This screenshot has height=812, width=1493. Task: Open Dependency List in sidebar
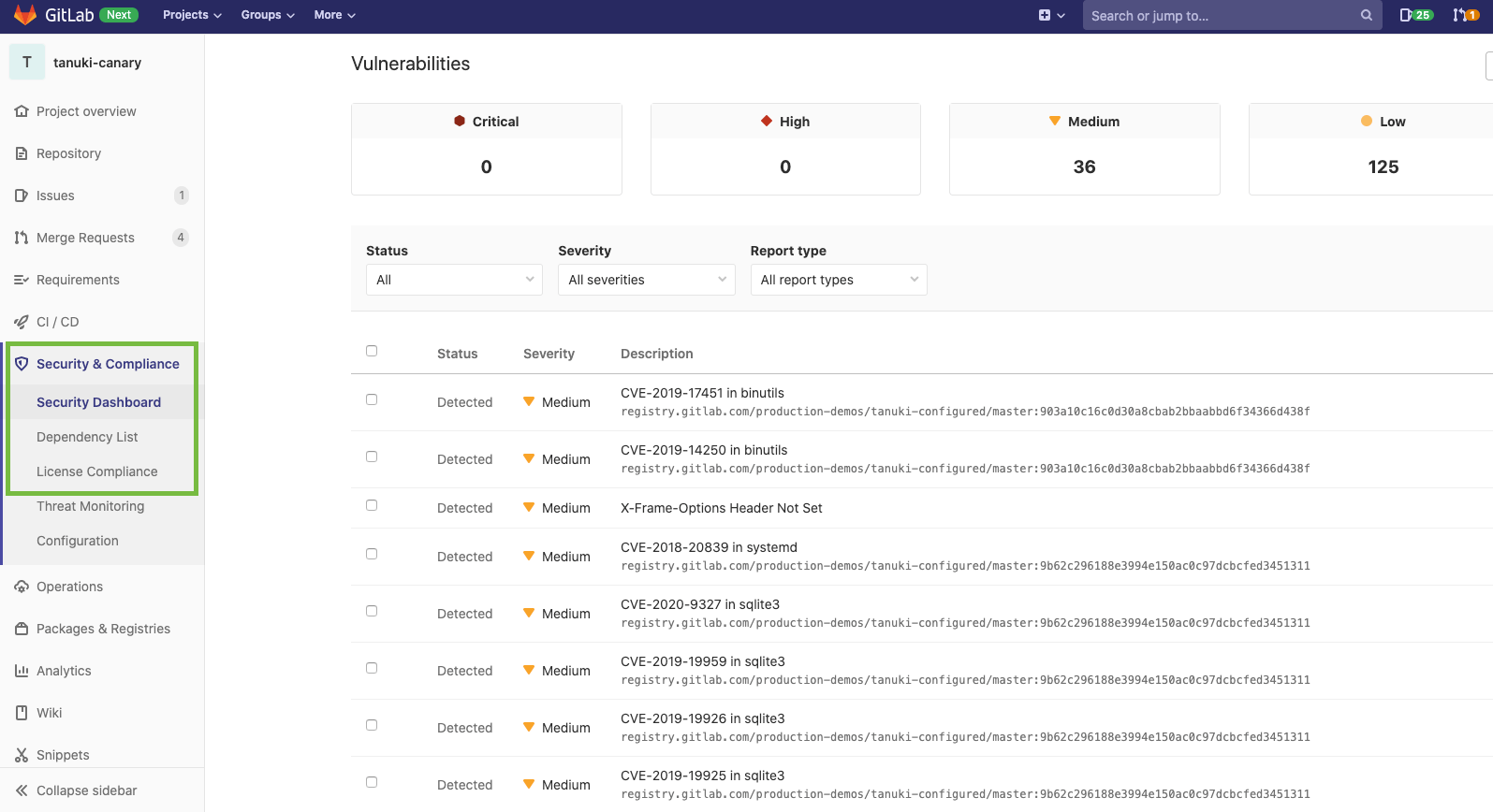click(x=87, y=437)
